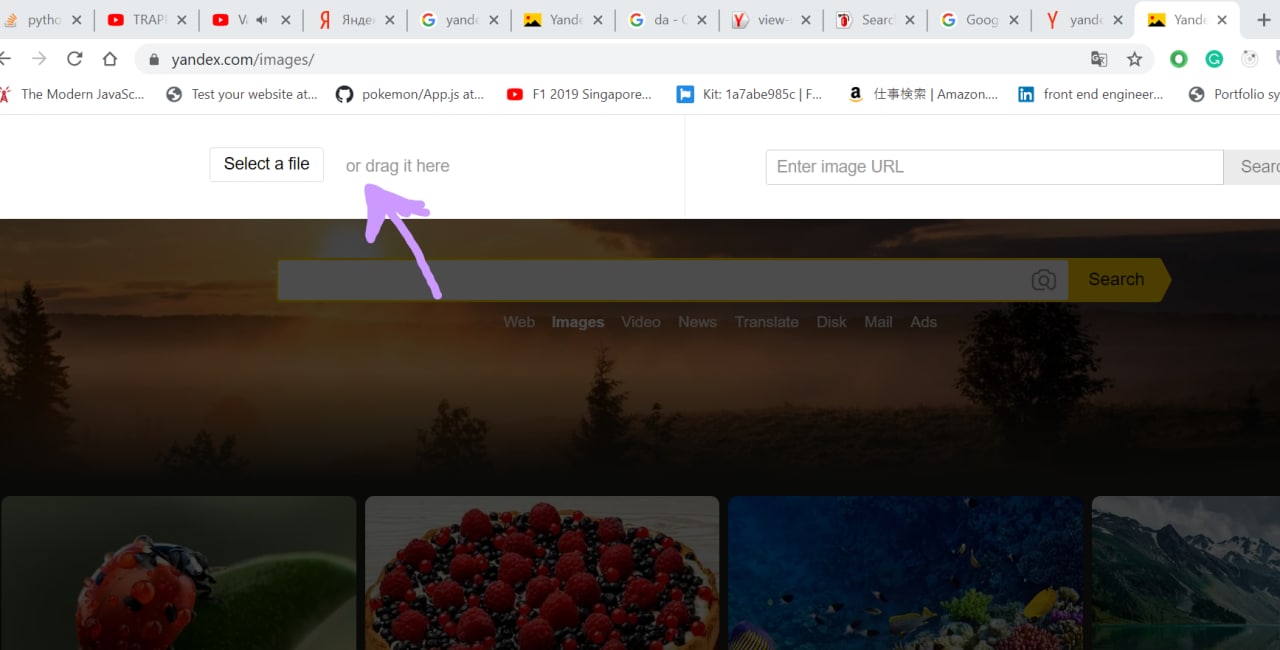1280x650 pixels.
Task: Open the Mail link
Action: pyautogui.click(x=879, y=322)
